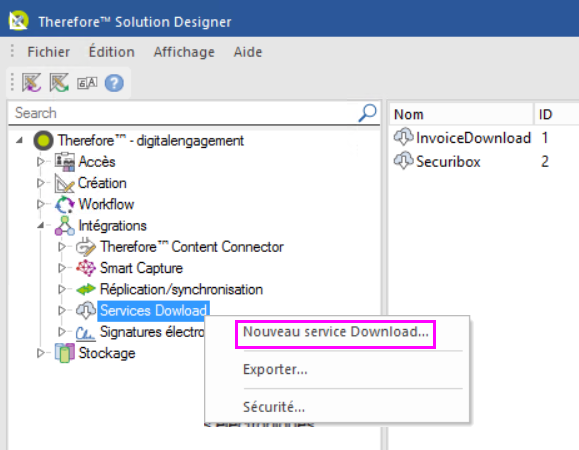Select the Smart Capture tree item
Viewport: 579px width, 450px height.
tap(141, 268)
